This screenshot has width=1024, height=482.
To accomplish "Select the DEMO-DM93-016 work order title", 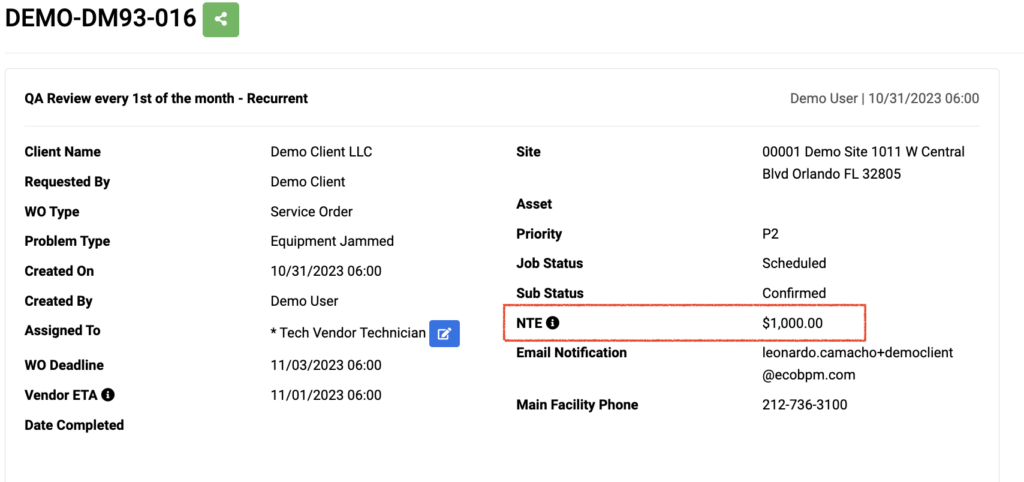I will coord(101,18).
